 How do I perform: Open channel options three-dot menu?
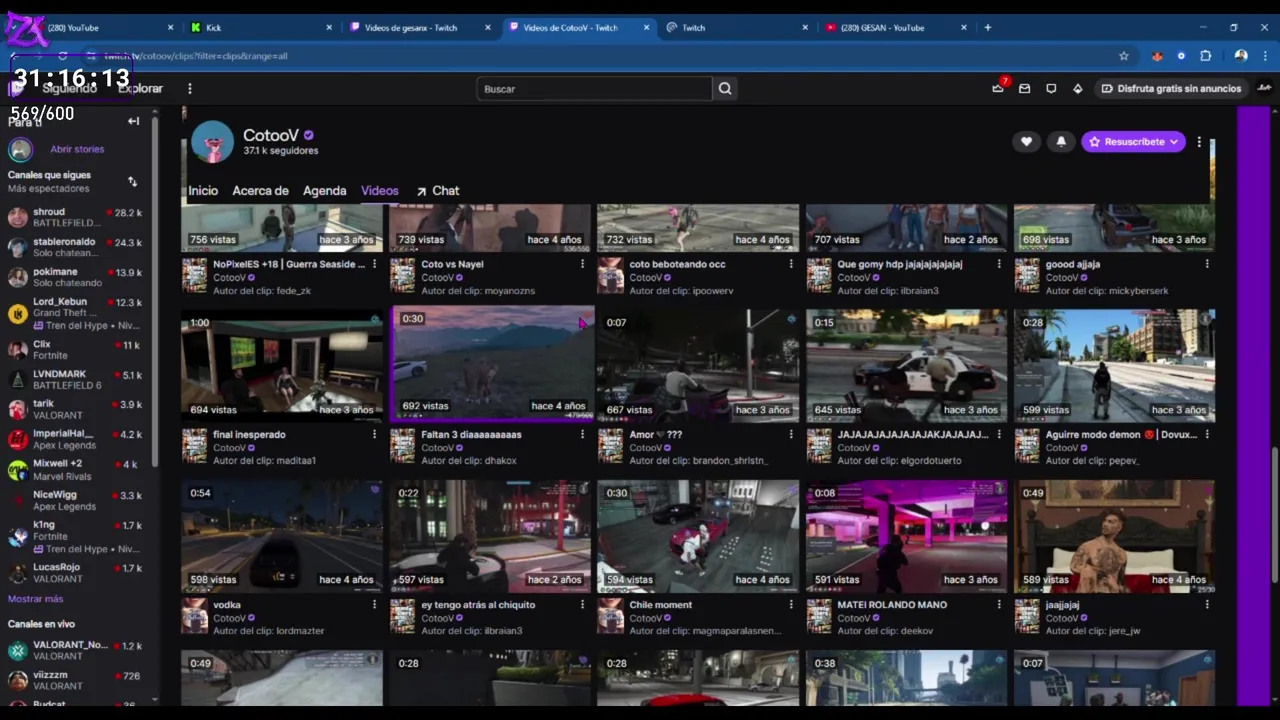[1199, 142]
